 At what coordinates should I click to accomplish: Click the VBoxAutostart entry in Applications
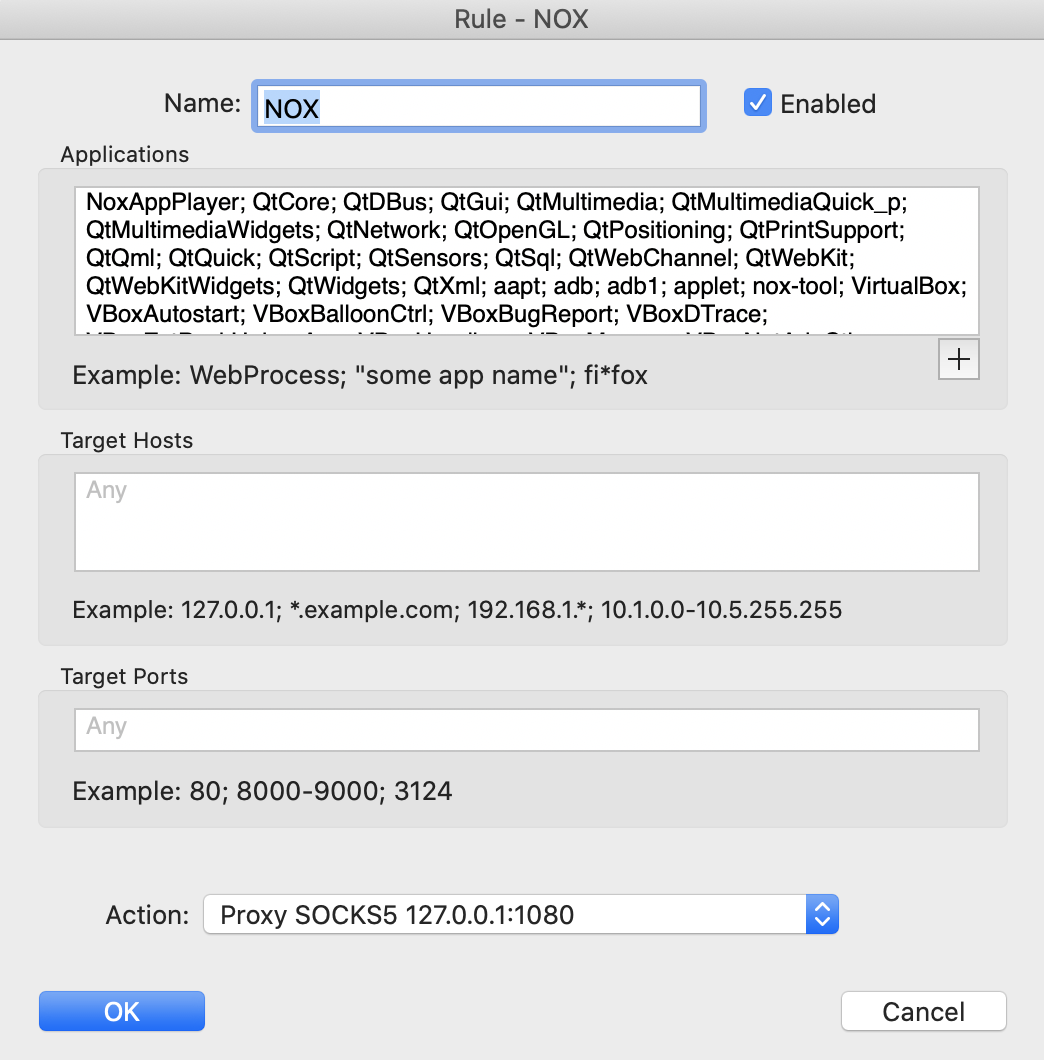coord(163,314)
